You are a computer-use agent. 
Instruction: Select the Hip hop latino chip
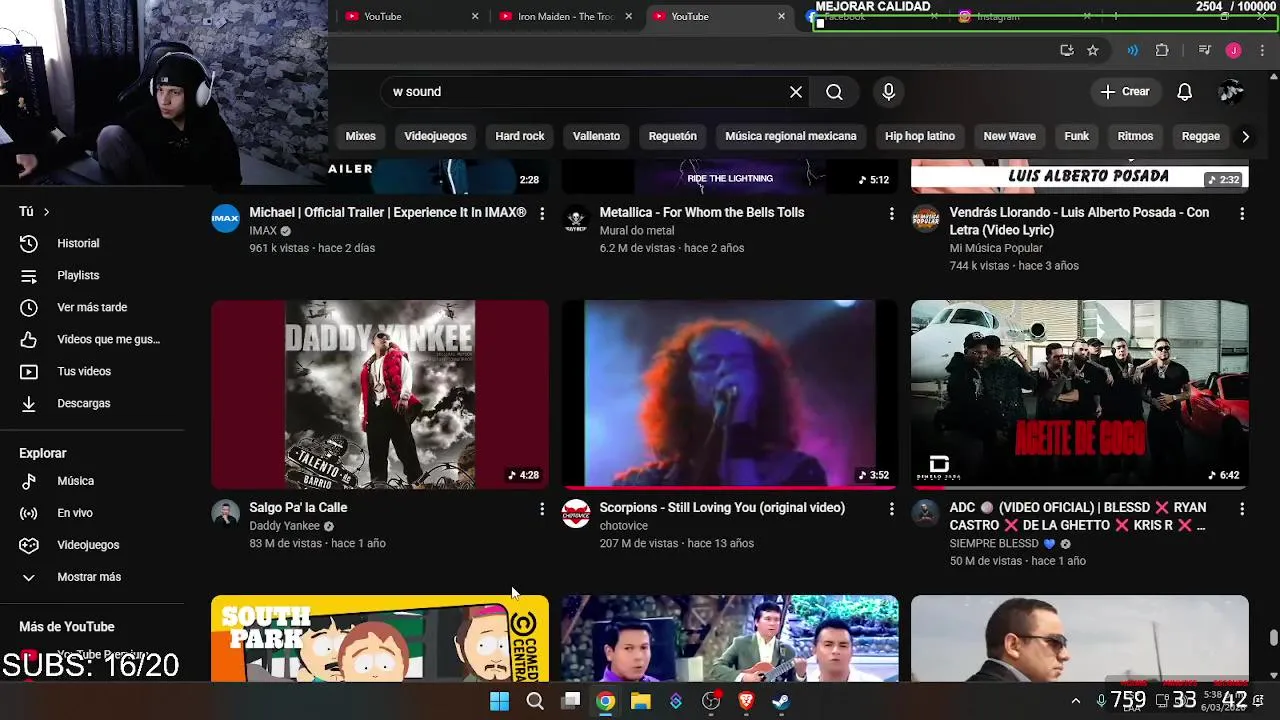pyautogui.click(x=920, y=136)
